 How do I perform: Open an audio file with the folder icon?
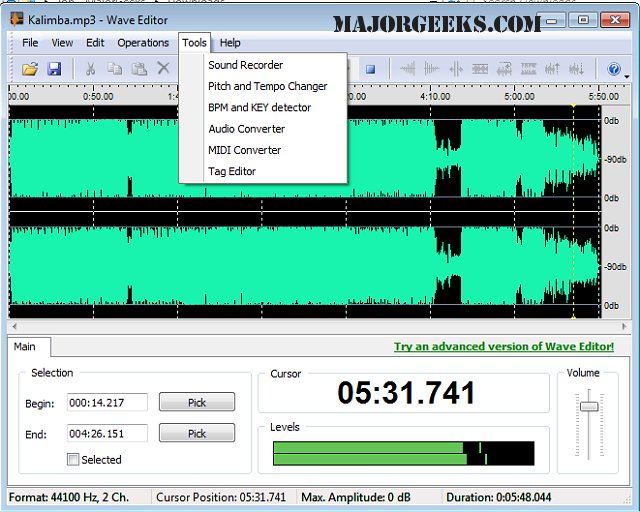[30, 69]
